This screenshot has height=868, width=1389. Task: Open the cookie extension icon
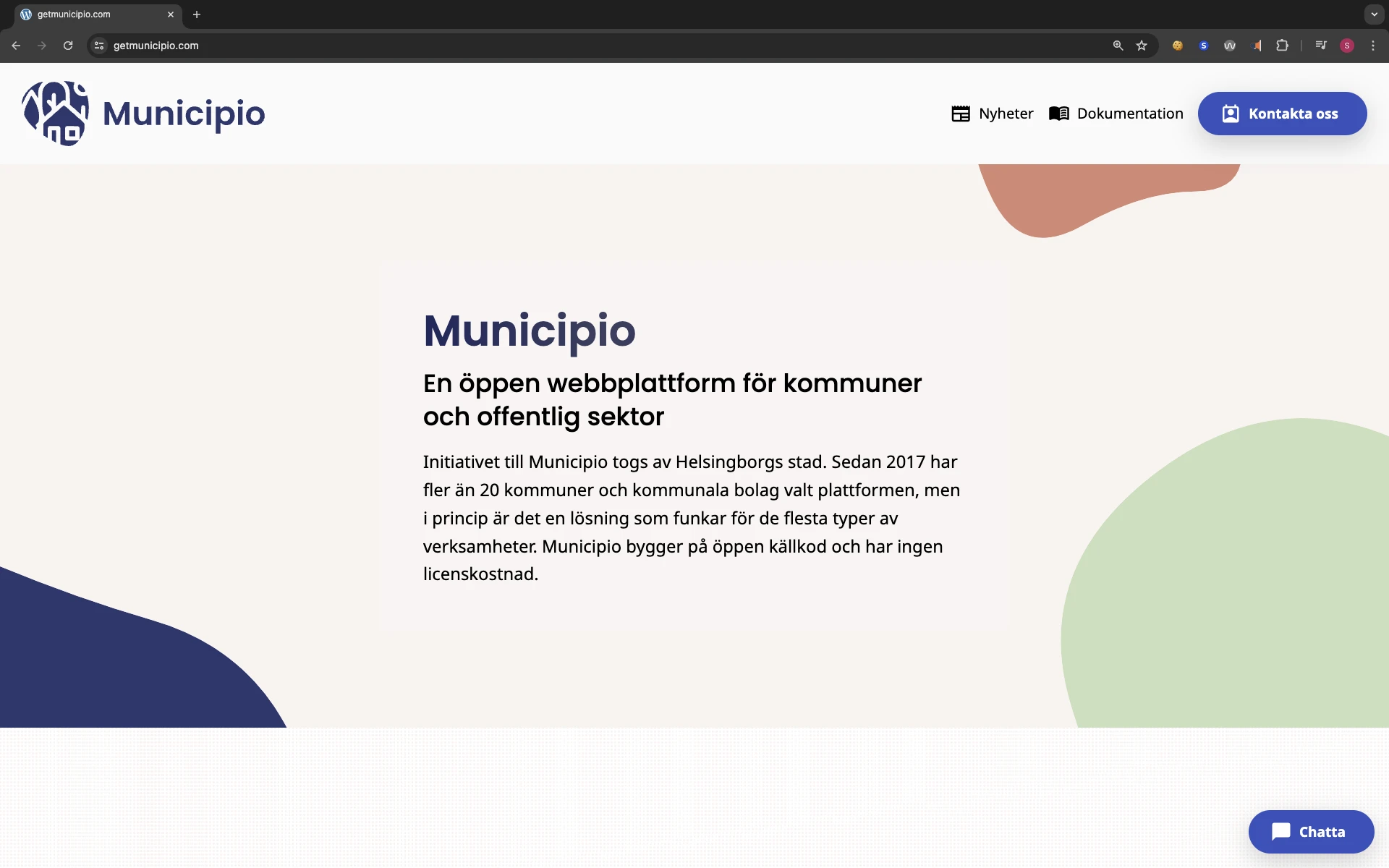(x=1178, y=46)
